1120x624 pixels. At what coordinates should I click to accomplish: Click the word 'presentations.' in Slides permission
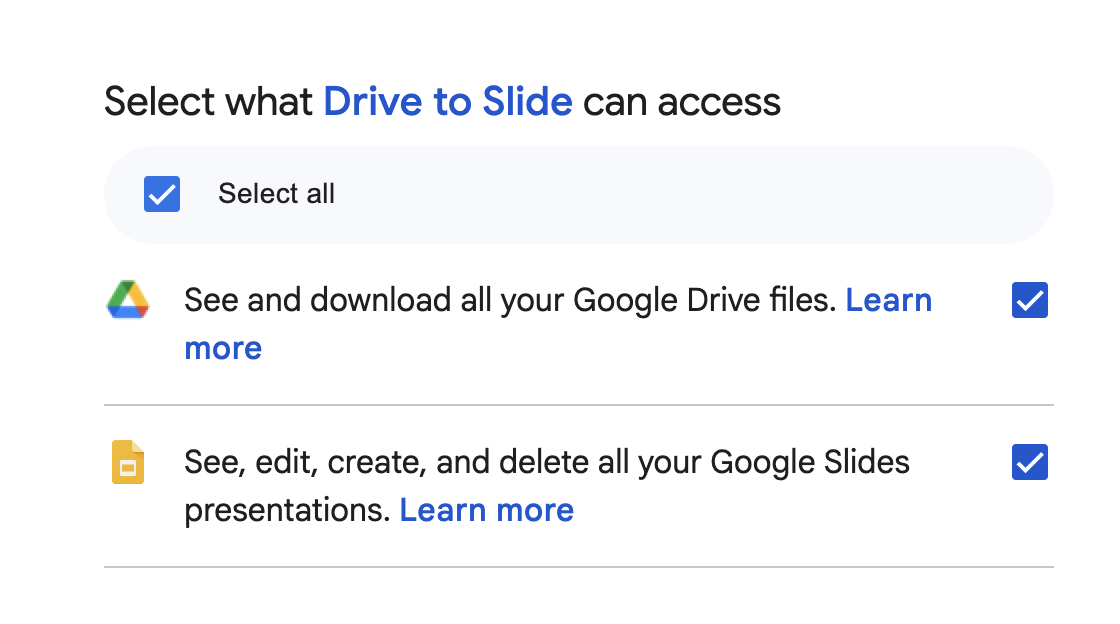coord(287,511)
